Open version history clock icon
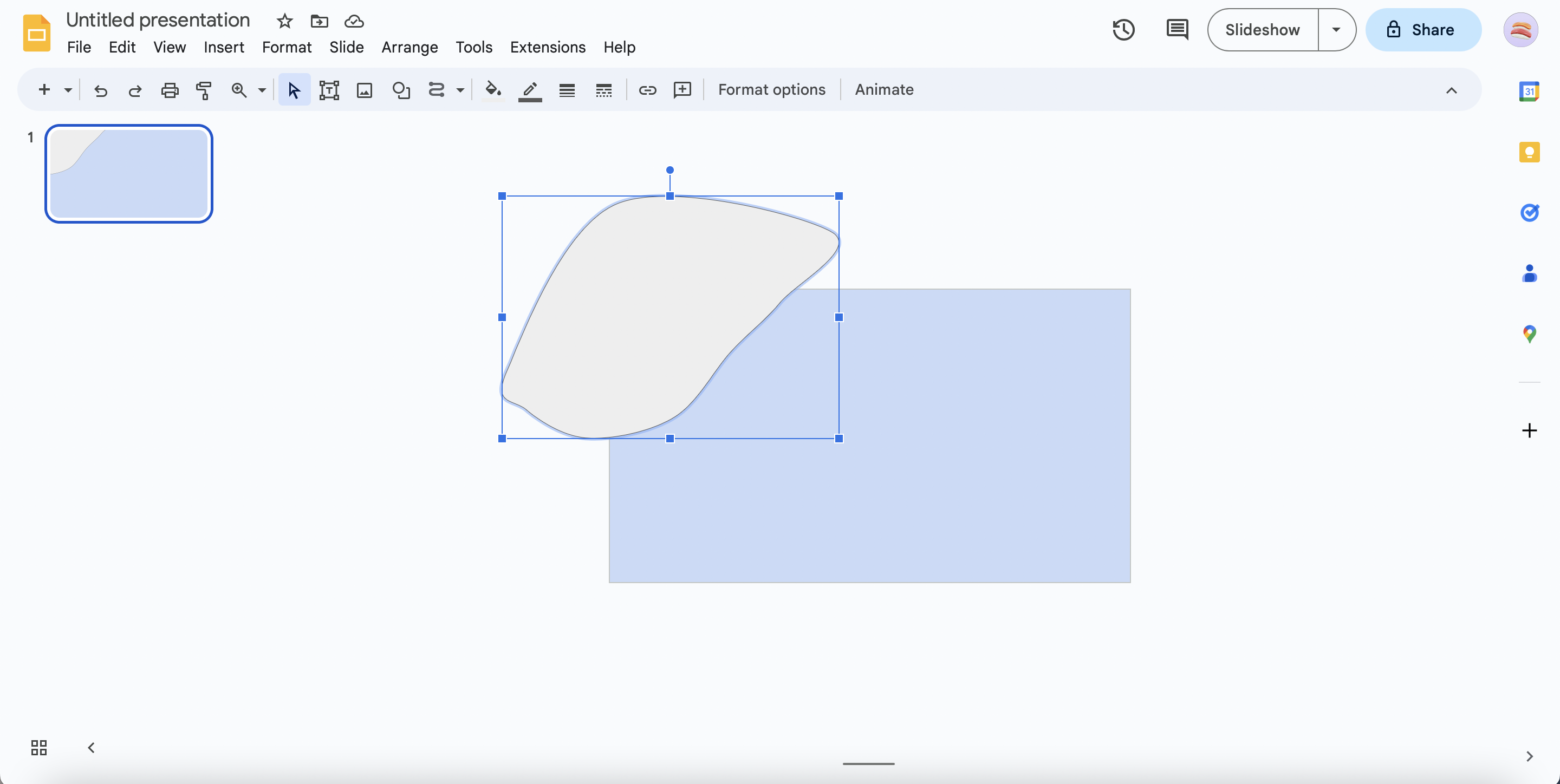The height and width of the screenshot is (784, 1560). (1123, 30)
